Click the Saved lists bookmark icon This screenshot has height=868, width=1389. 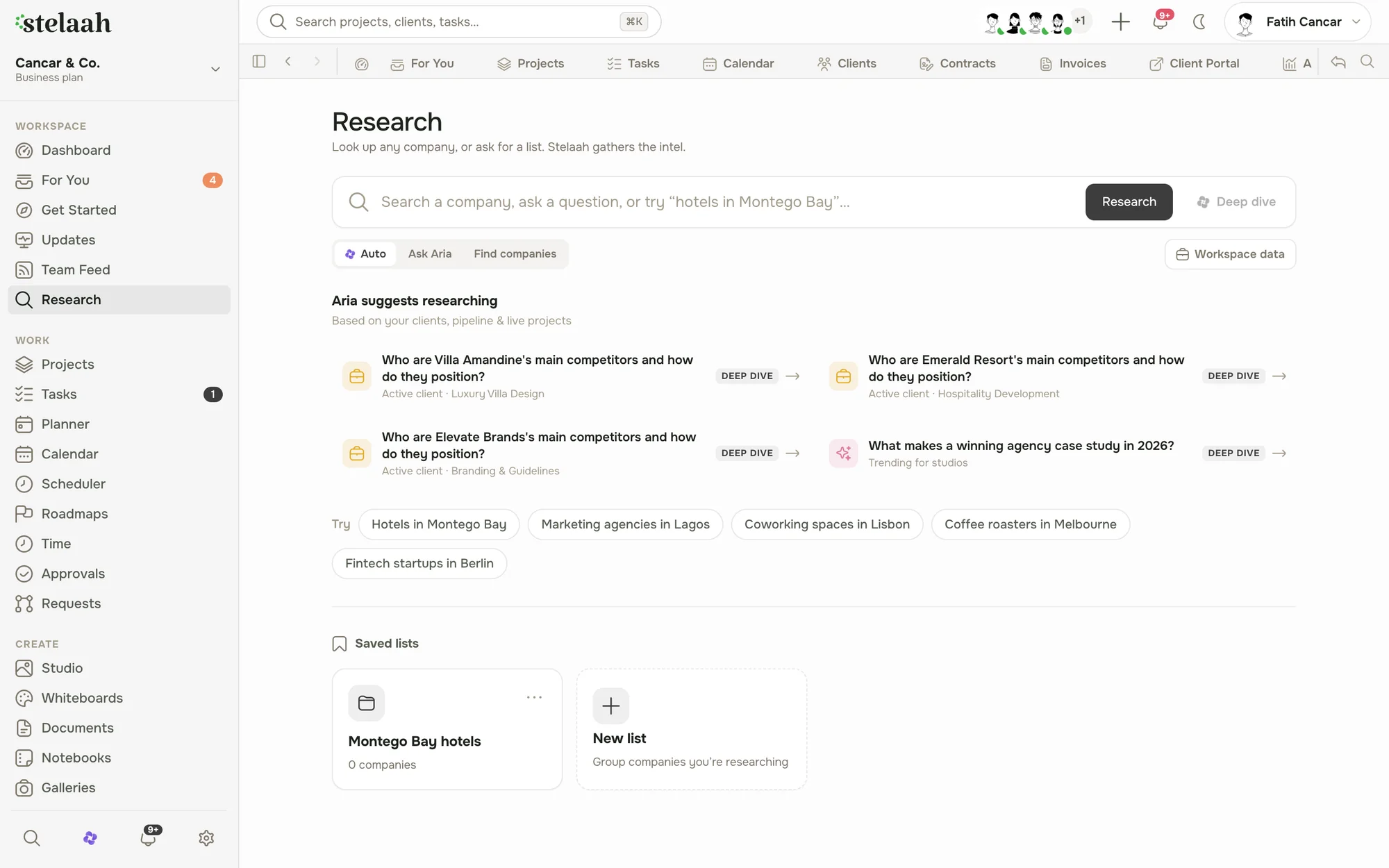coord(340,644)
